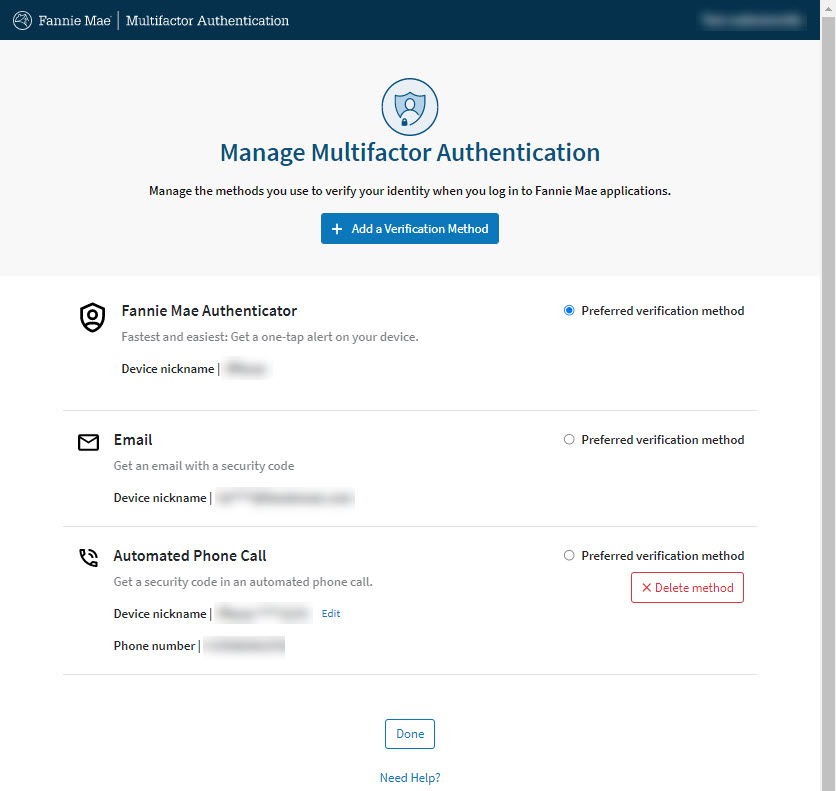This screenshot has height=791, width=836.
Task: Click the shield lock icon above the page title
Action: (x=410, y=106)
